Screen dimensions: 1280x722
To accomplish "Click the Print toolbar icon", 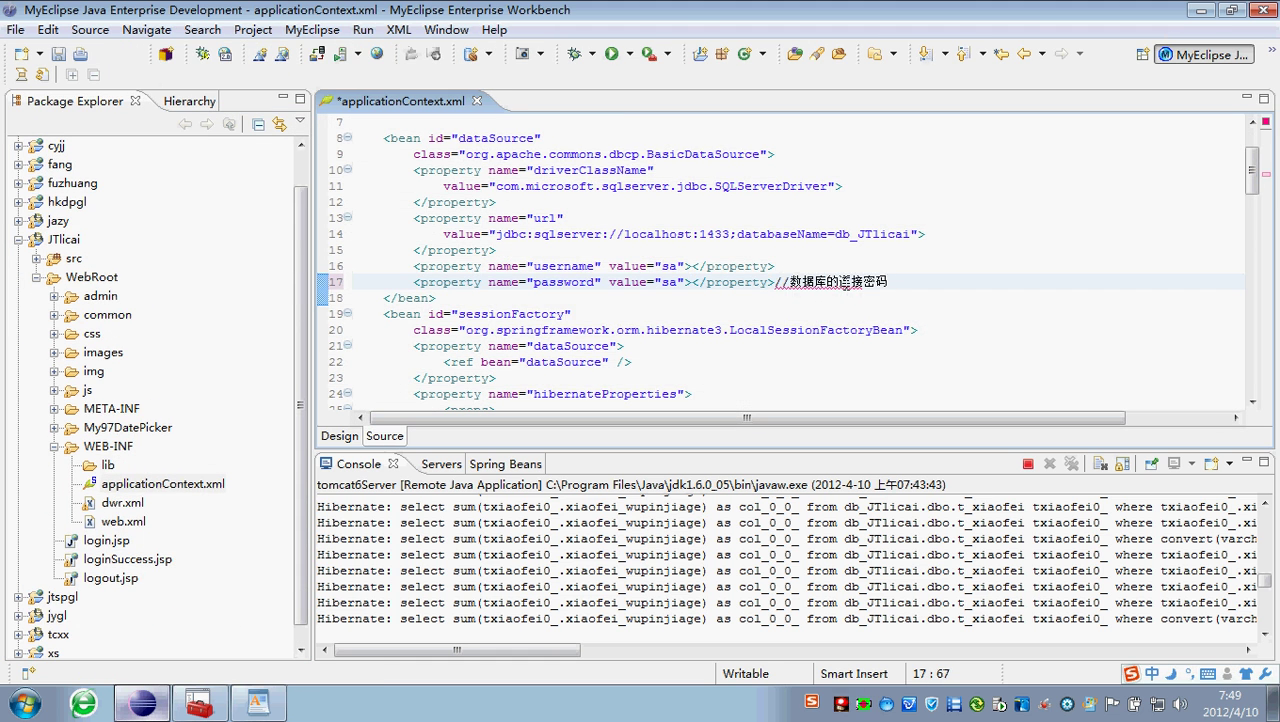I will (81, 54).
